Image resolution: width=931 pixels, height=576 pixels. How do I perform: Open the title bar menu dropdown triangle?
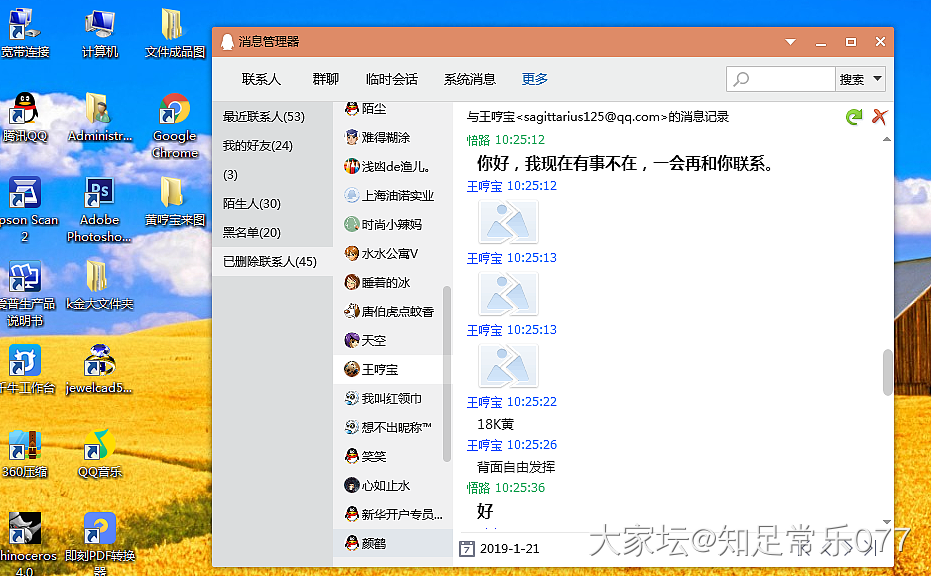790,42
